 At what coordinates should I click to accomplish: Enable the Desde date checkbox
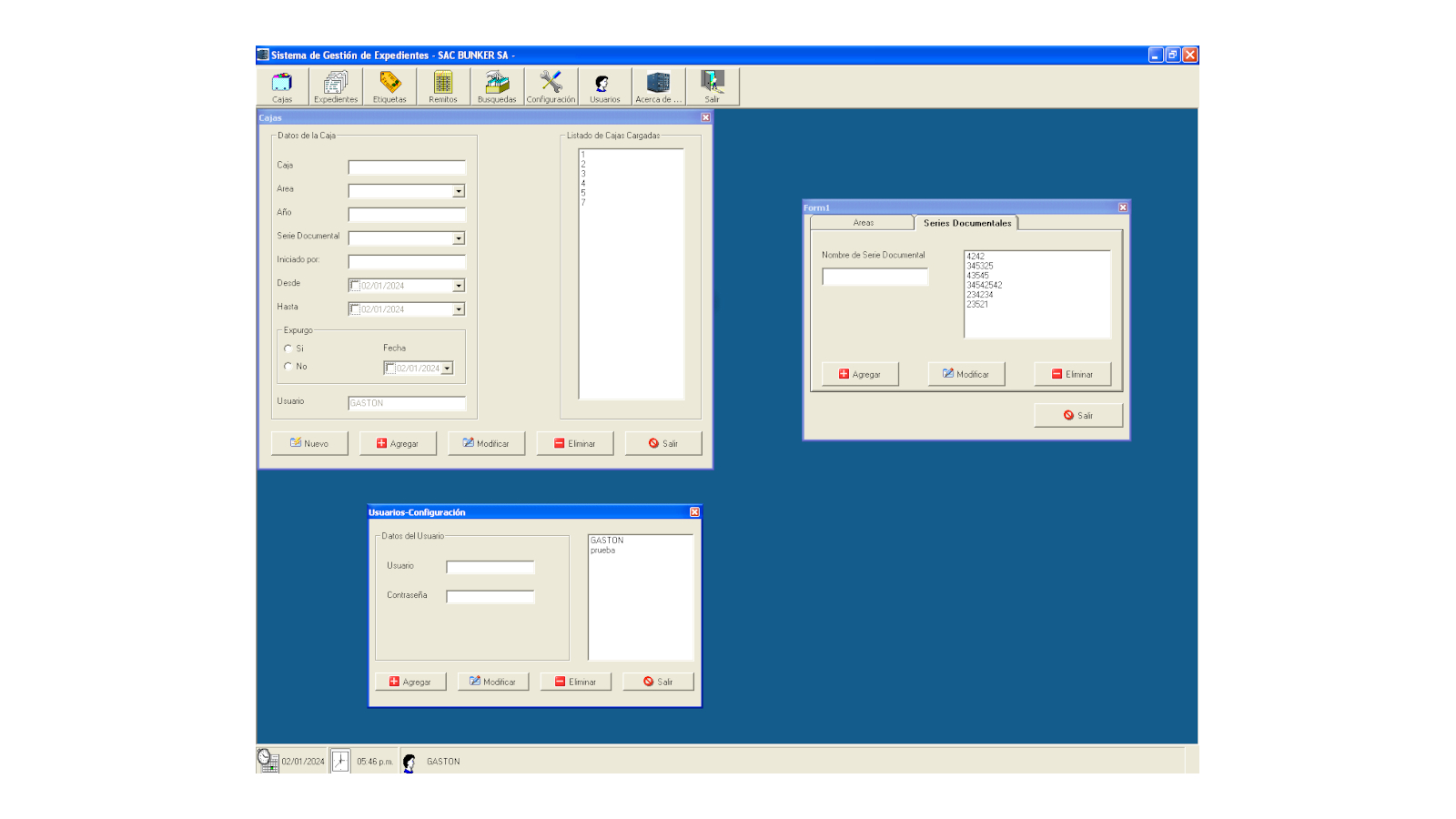tap(355, 286)
